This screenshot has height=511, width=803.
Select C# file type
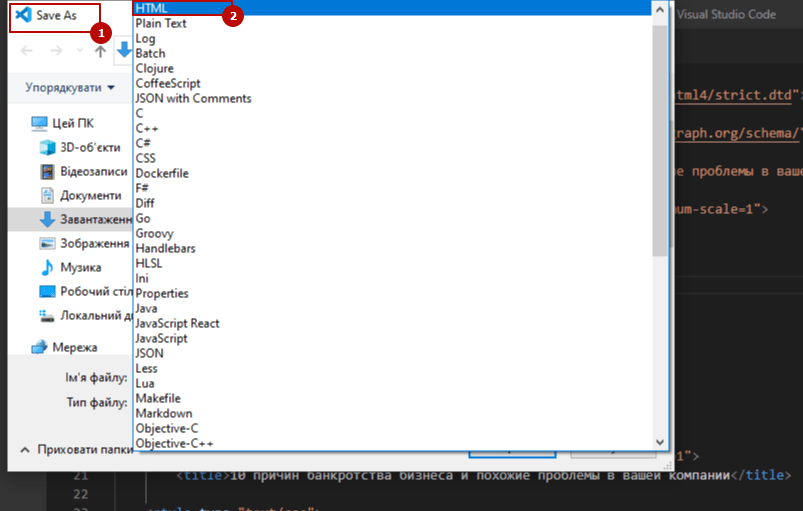[x=392, y=143]
